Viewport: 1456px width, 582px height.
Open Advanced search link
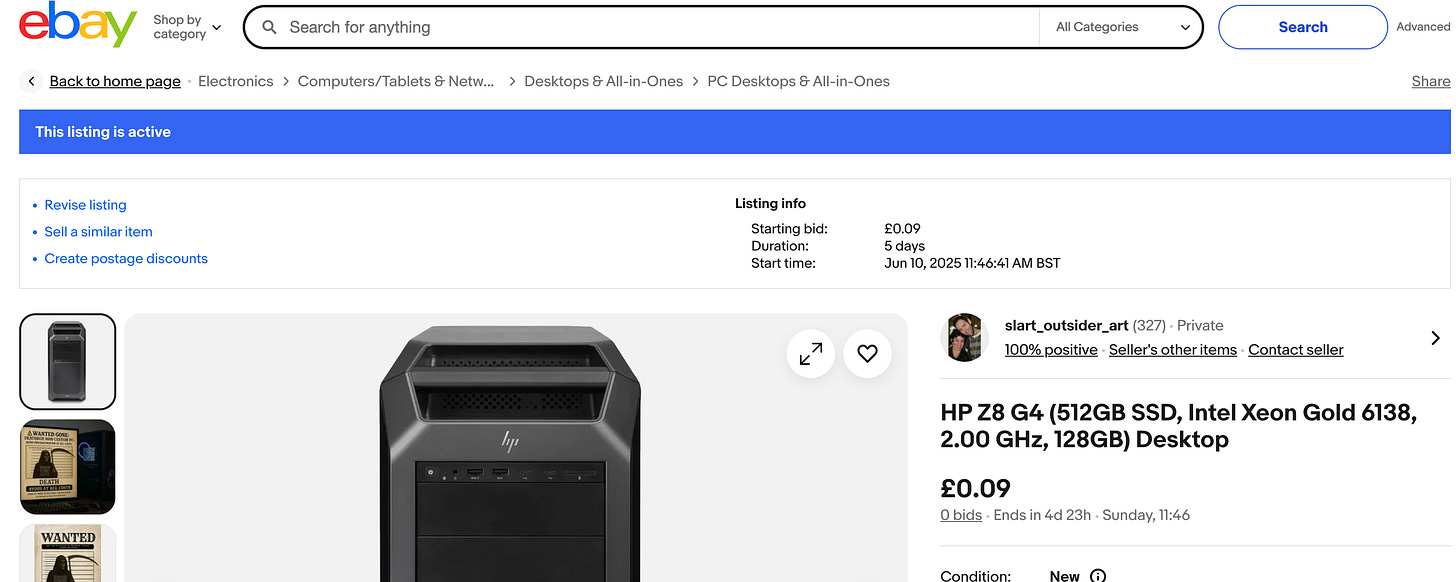click(x=1423, y=27)
